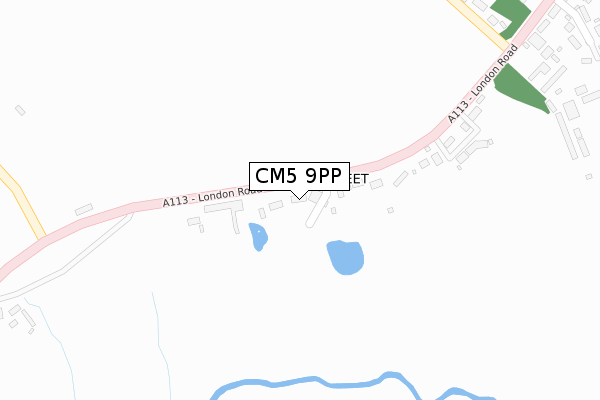Click the isolated diamond-shaped building in the open field

(20, 110)
